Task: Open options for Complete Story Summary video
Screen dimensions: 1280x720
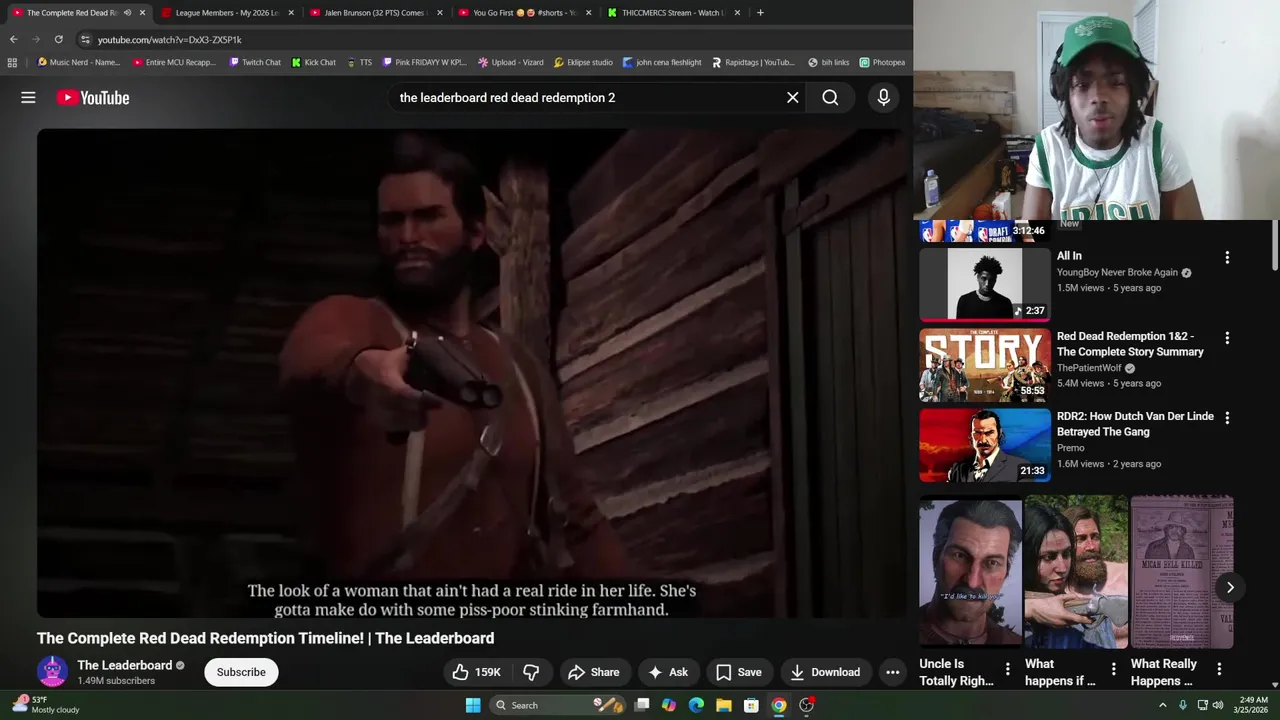Action: pos(1227,338)
